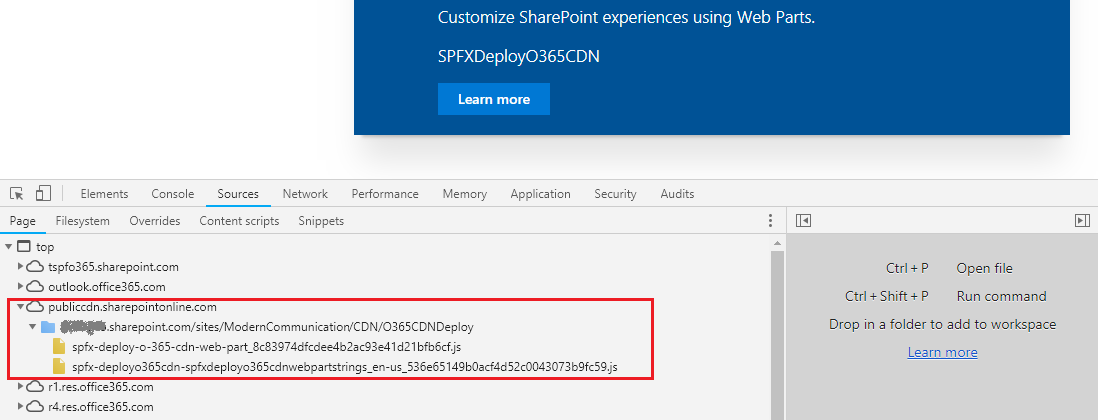The image size is (1098, 420).
Task: Click the inspect element picker icon
Action: 17,194
